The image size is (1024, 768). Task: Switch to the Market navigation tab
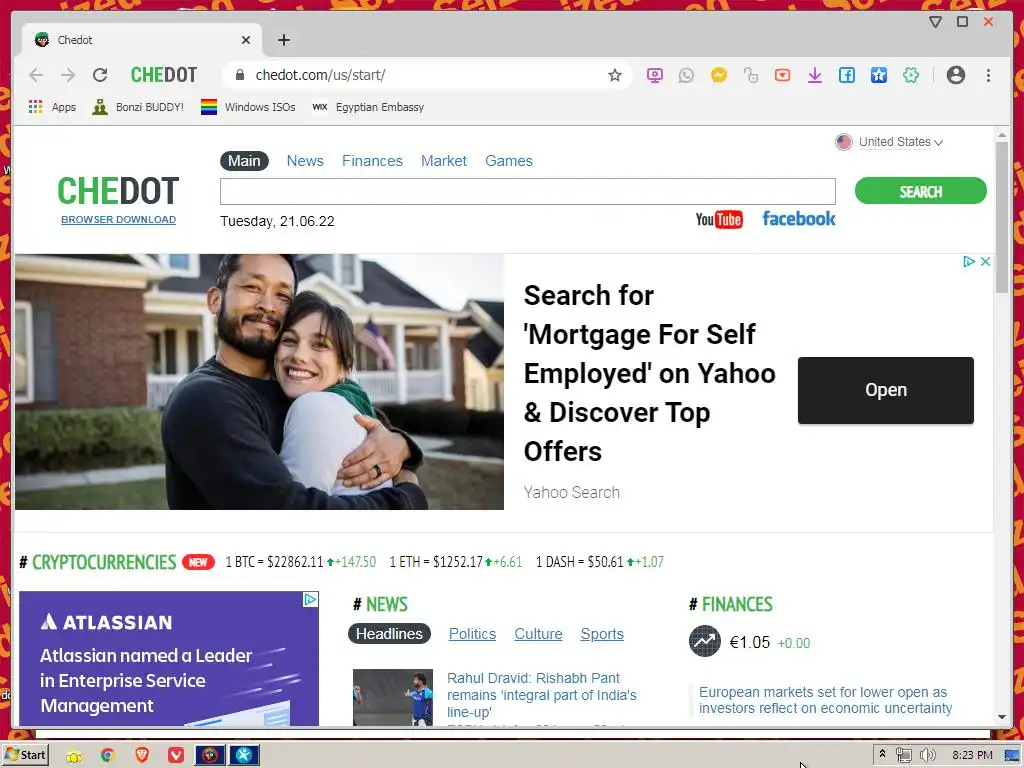pyautogui.click(x=443, y=161)
